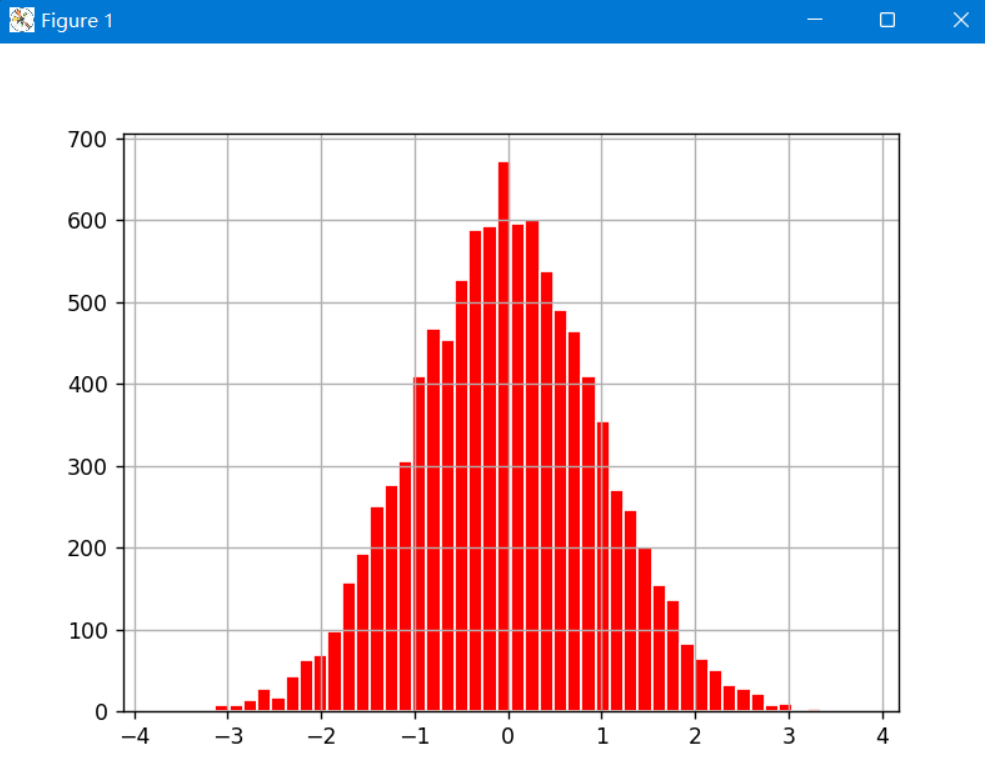Click the x-axis label '2'
This screenshot has height=772, width=985.
pyautogui.click(x=695, y=736)
